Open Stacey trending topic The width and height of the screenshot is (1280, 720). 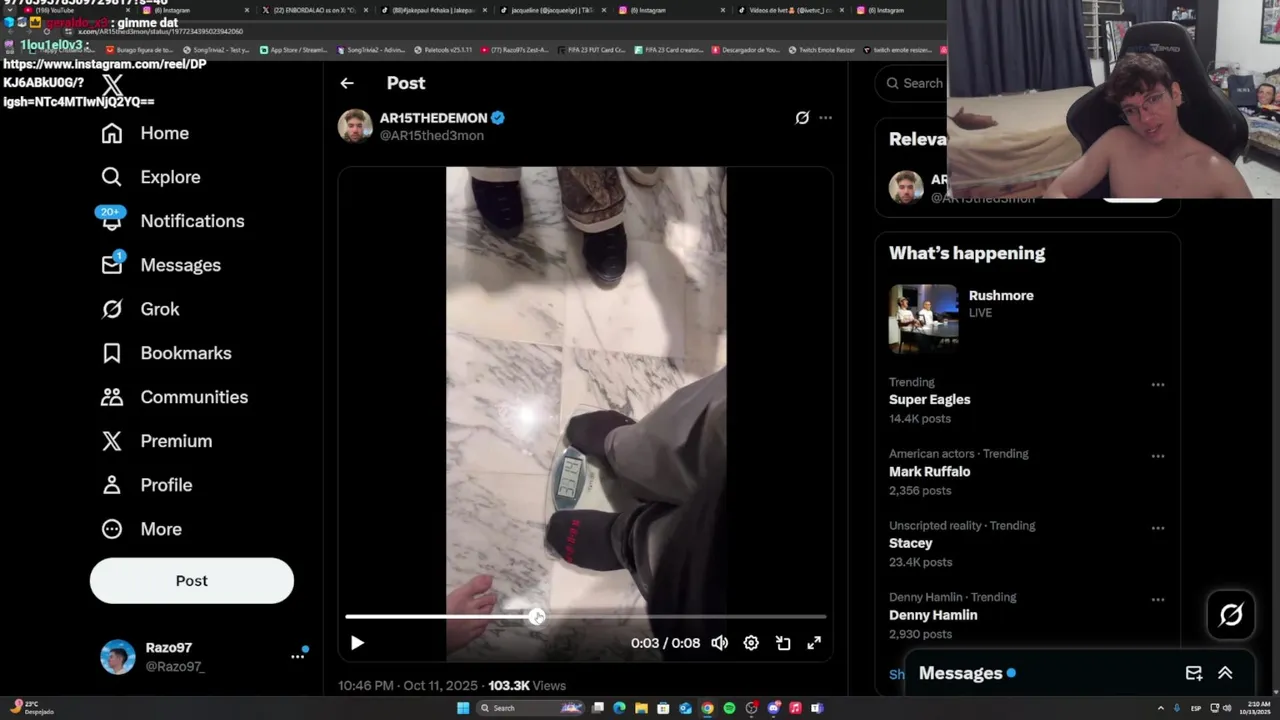pos(910,543)
